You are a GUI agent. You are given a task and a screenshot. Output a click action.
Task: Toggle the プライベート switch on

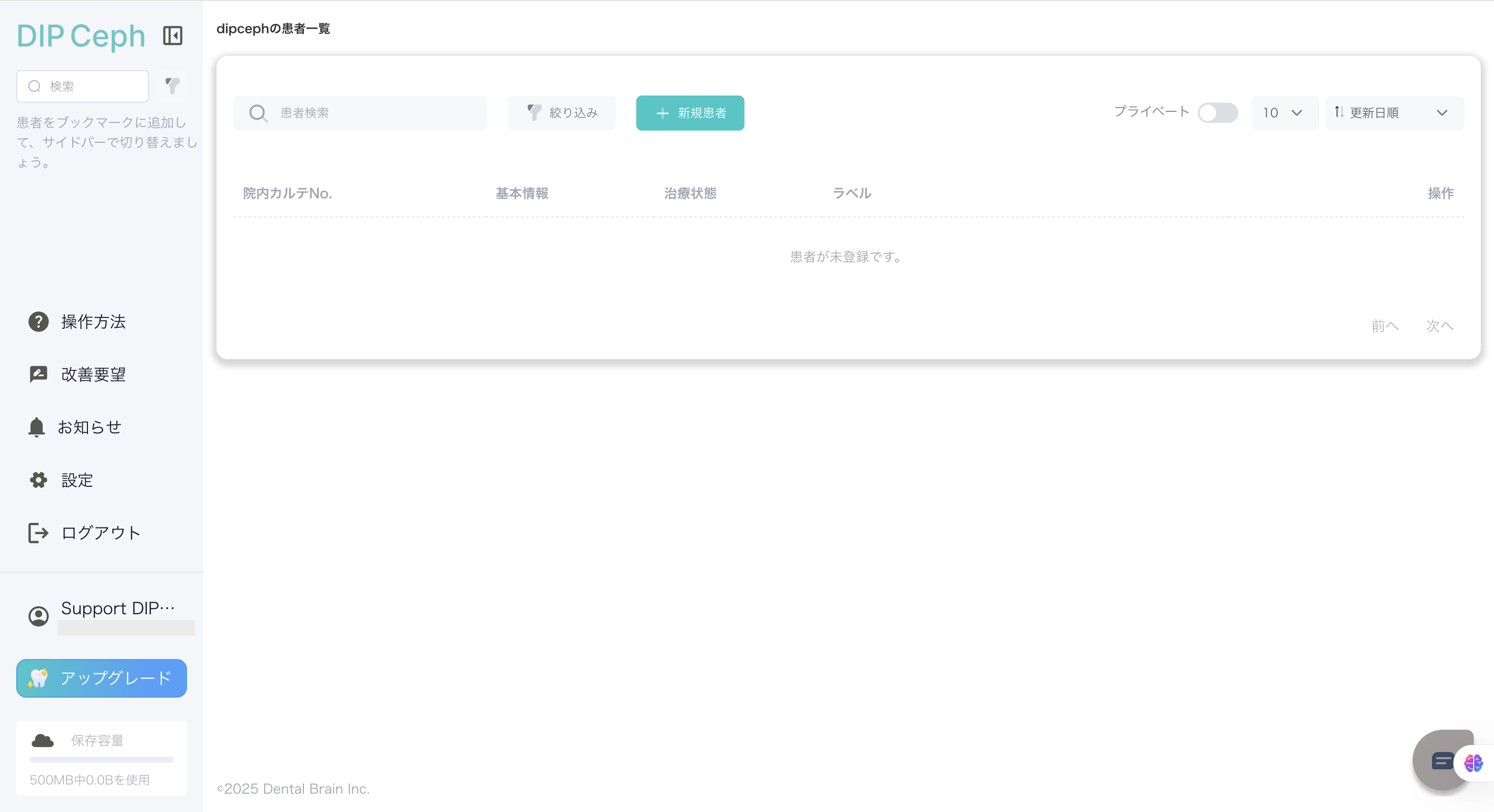tap(1218, 112)
